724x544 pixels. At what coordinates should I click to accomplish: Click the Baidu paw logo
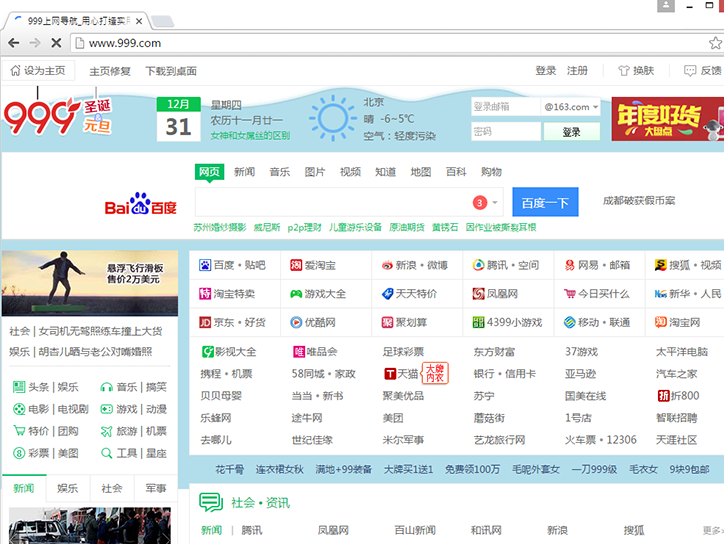coord(140,204)
